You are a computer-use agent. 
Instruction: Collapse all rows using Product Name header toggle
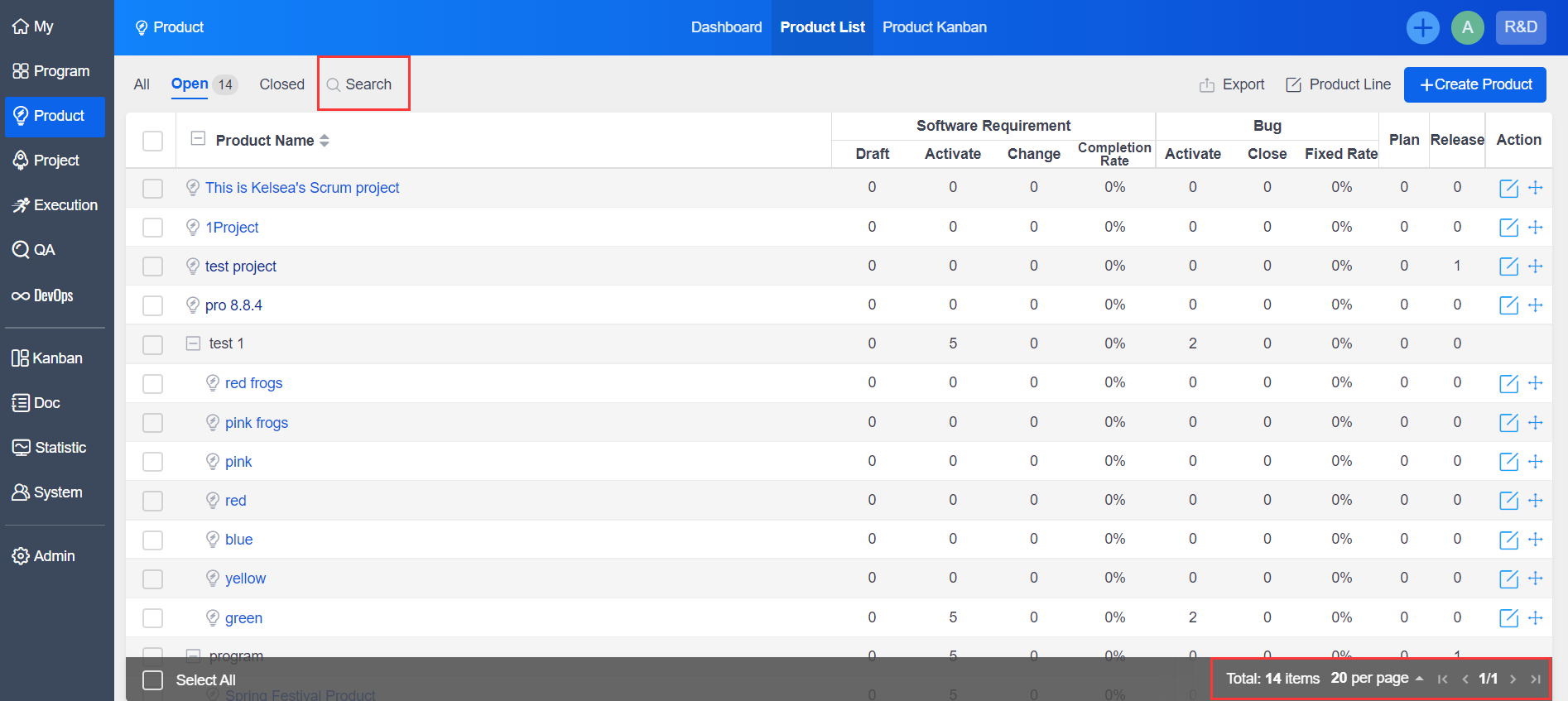point(198,139)
